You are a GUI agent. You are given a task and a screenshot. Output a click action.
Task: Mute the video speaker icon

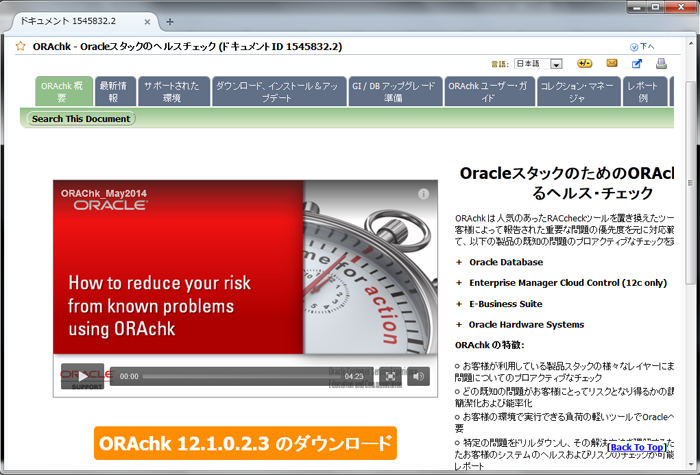click(418, 376)
